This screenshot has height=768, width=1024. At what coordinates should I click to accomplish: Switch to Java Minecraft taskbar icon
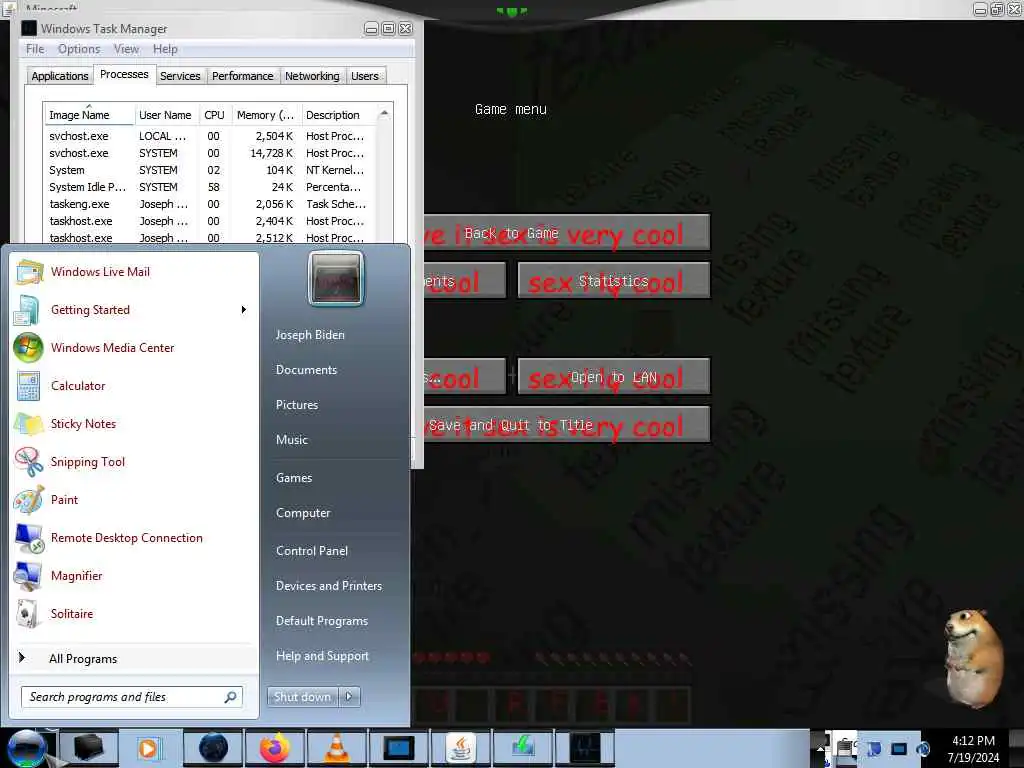click(x=460, y=748)
